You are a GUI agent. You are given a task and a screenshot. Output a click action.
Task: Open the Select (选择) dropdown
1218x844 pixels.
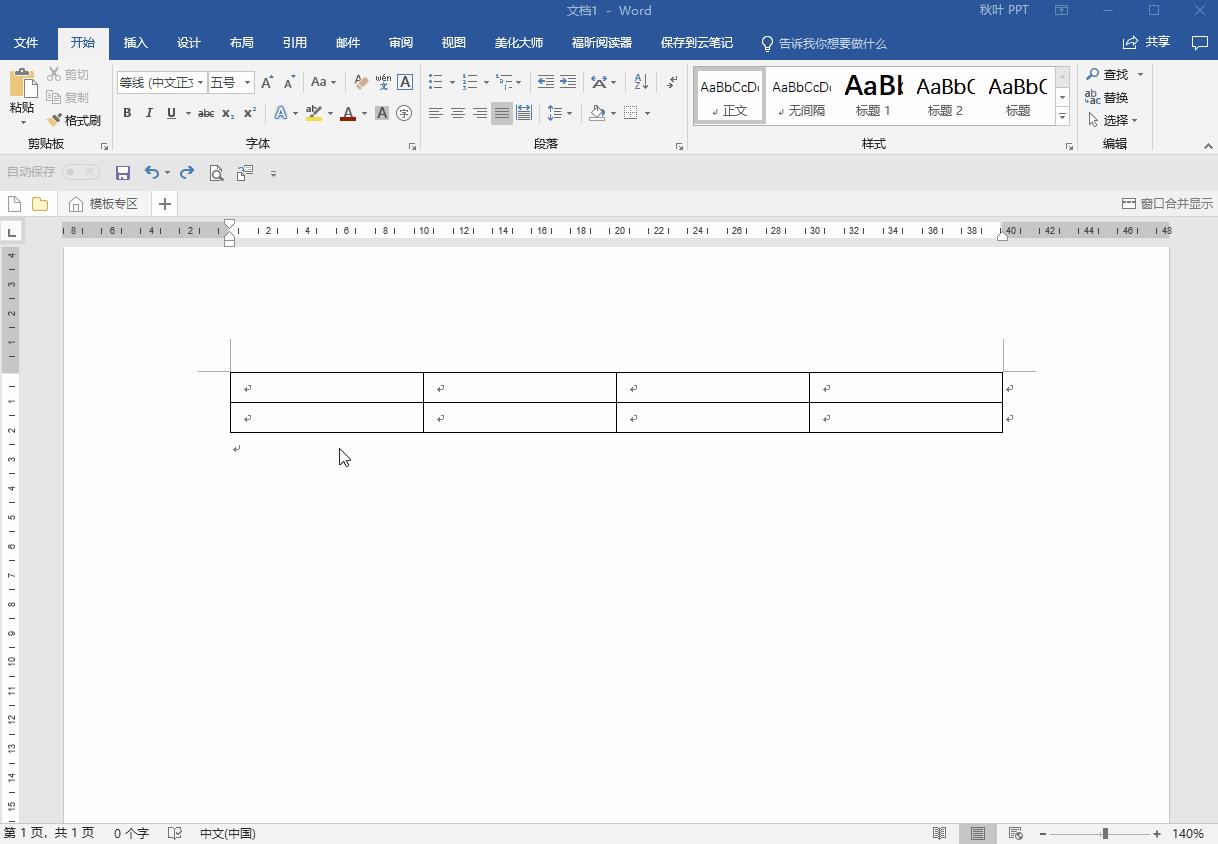pyautogui.click(x=1112, y=120)
